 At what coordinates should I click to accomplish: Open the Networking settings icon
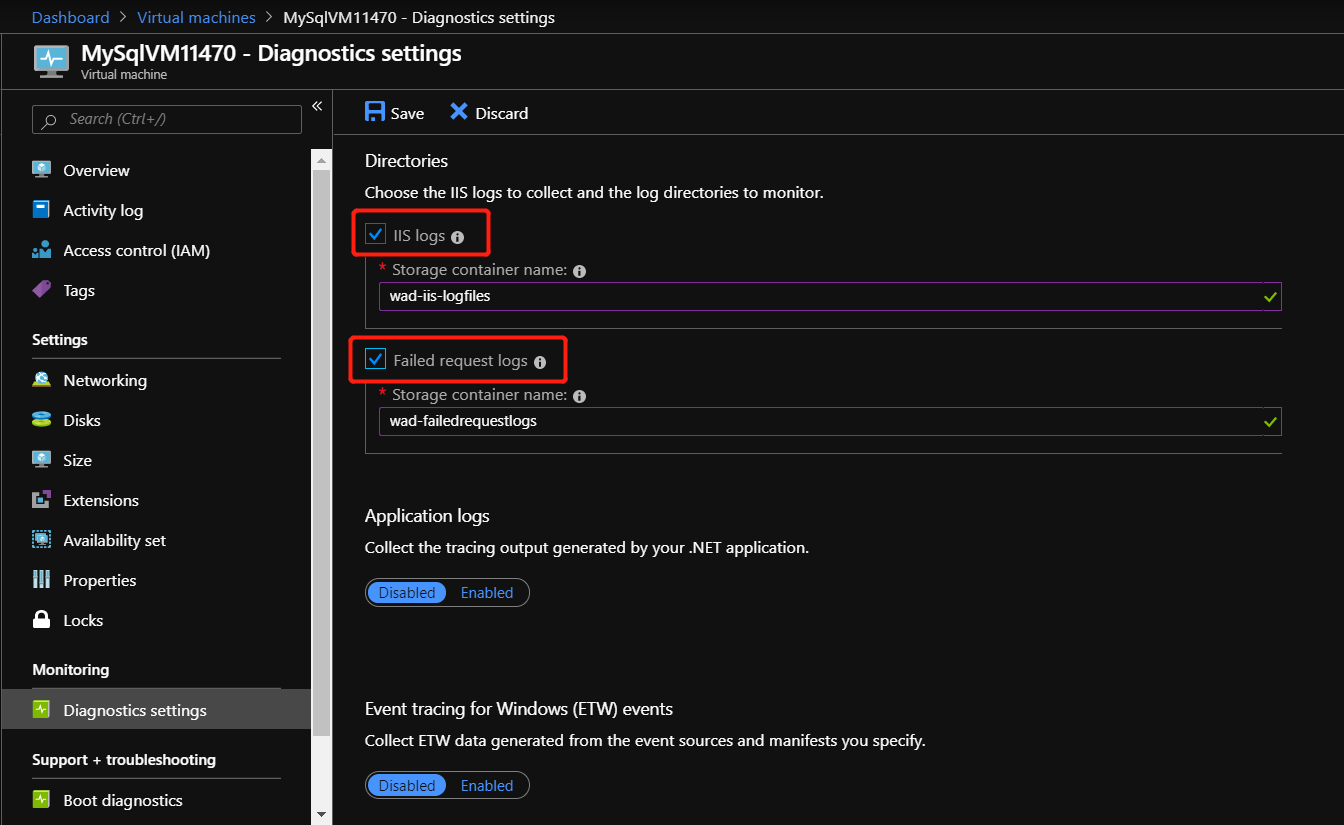coord(41,380)
